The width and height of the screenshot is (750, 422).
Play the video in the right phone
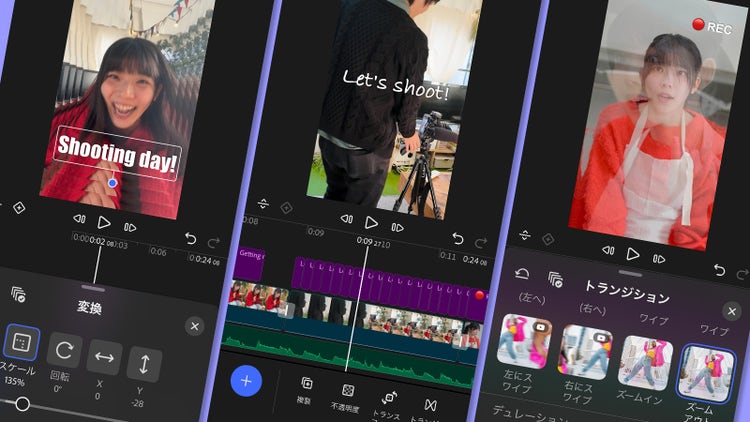click(632, 254)
